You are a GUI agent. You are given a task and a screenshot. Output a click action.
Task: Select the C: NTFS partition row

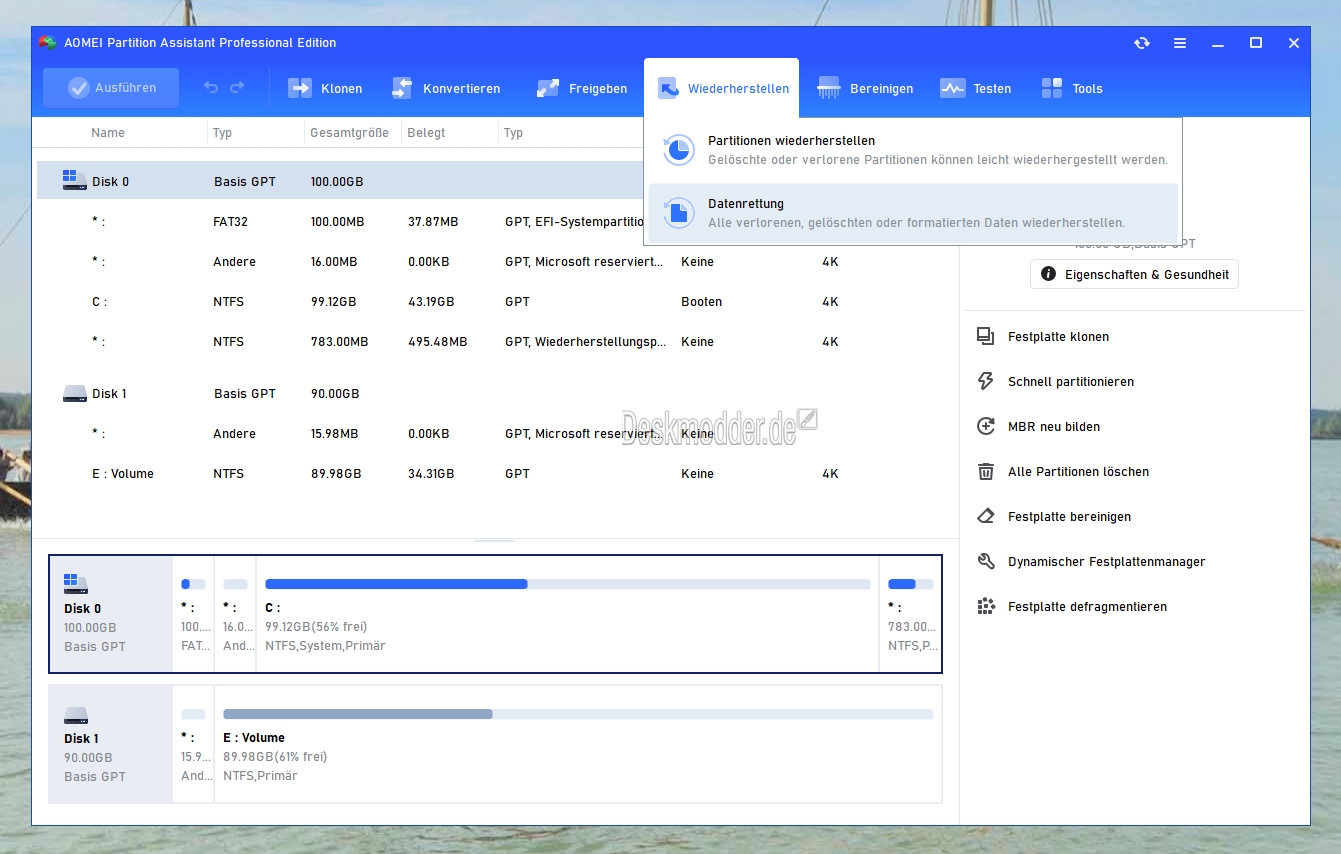tap(496, 301)
